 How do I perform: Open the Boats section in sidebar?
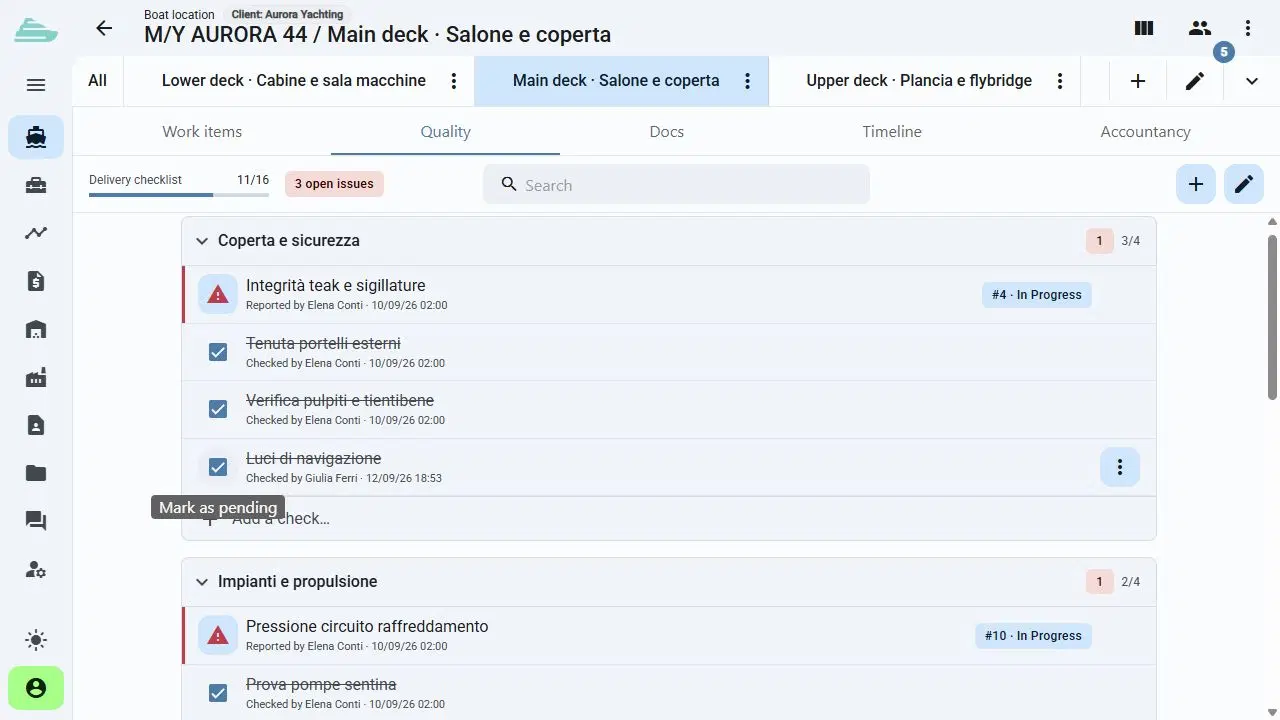point(36,137)
